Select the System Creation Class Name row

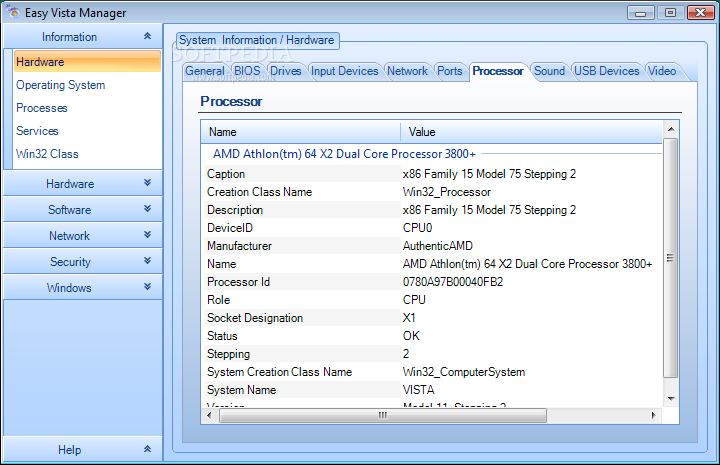[433, 372]
